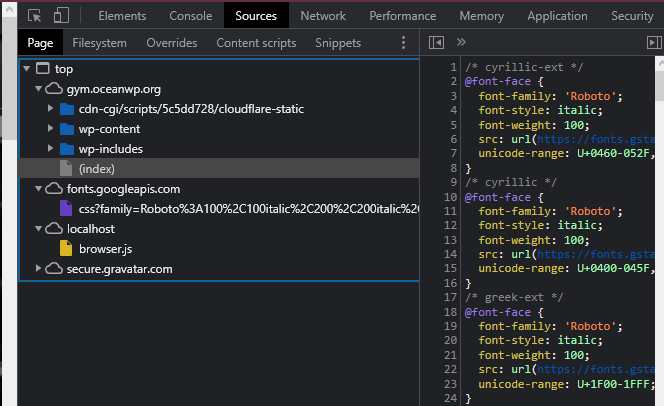
Task: Select the Page sidebar tab
Action: tap(40, 42)
